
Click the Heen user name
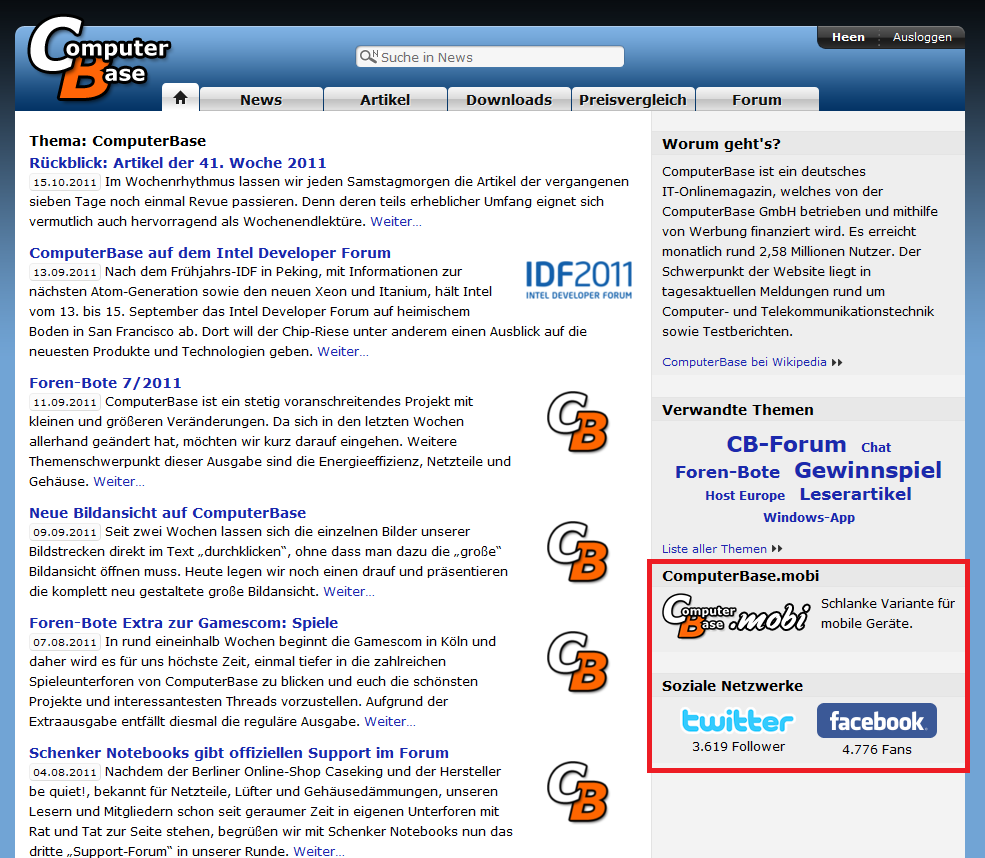coord(848,37)
